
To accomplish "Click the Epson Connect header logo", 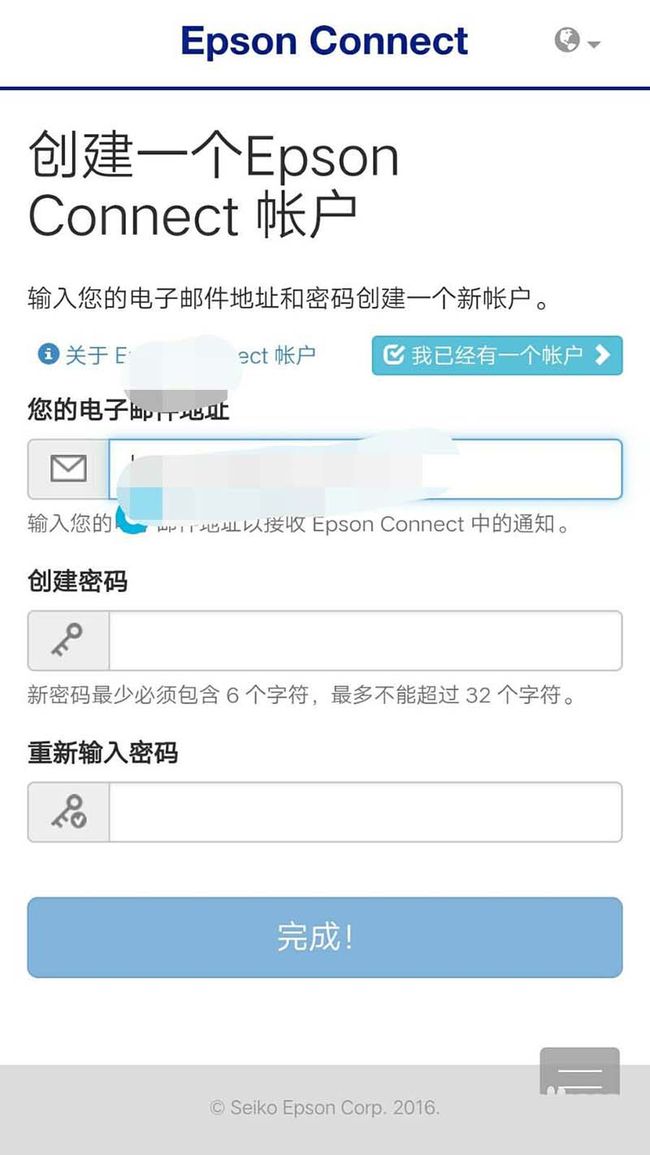I will (324, 41).
